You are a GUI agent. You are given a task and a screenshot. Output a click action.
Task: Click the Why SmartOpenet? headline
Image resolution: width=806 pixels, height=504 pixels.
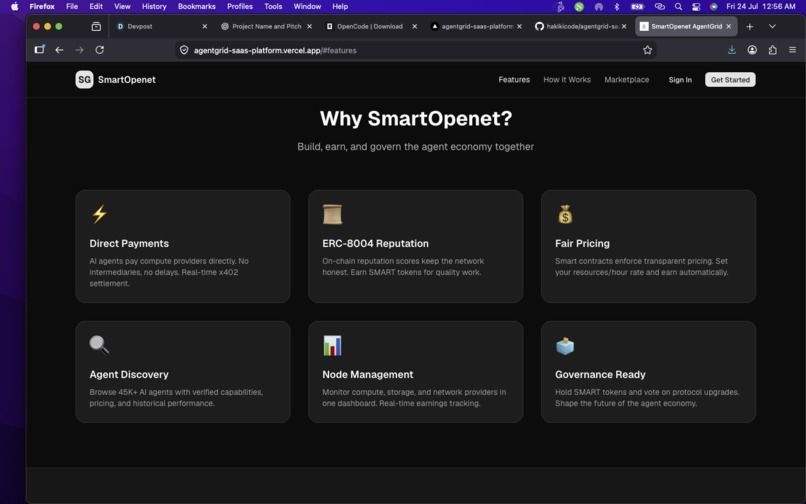pyautogui.click(x=416, y=118)
